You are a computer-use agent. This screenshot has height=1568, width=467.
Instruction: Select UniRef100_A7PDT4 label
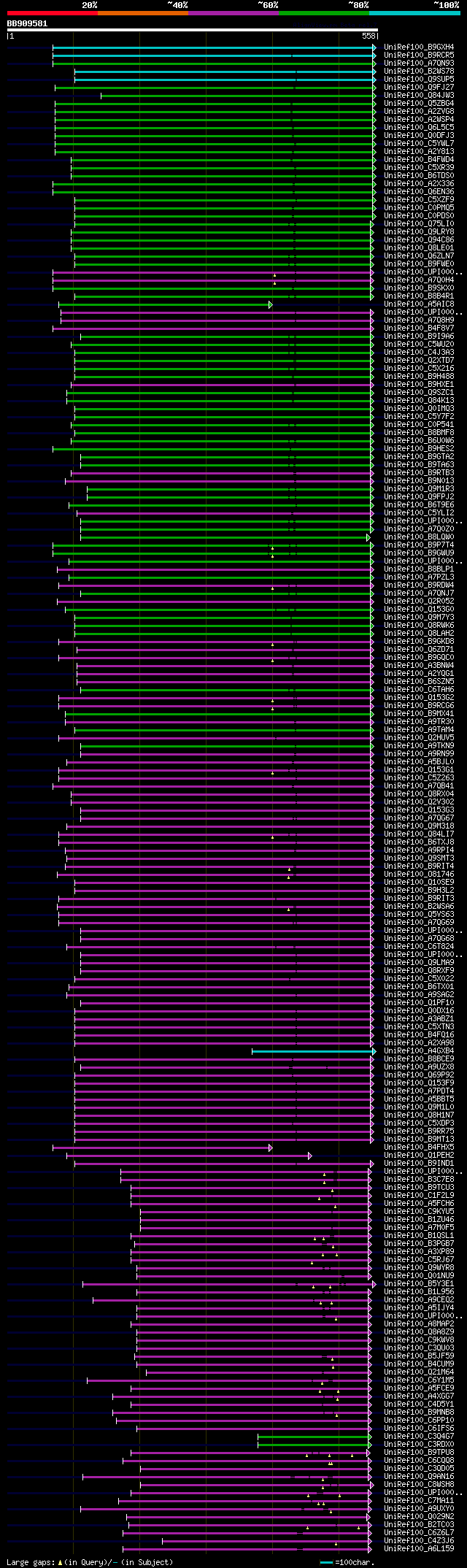click(x=419, y=1091)
